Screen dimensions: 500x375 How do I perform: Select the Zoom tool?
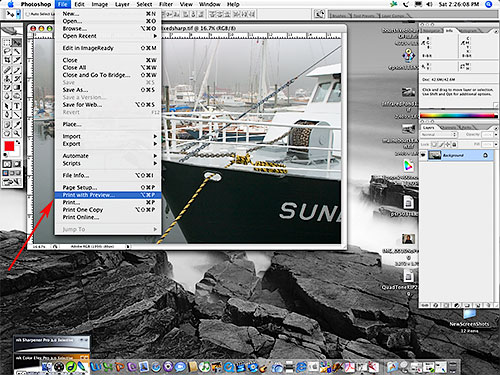[17, 133]
